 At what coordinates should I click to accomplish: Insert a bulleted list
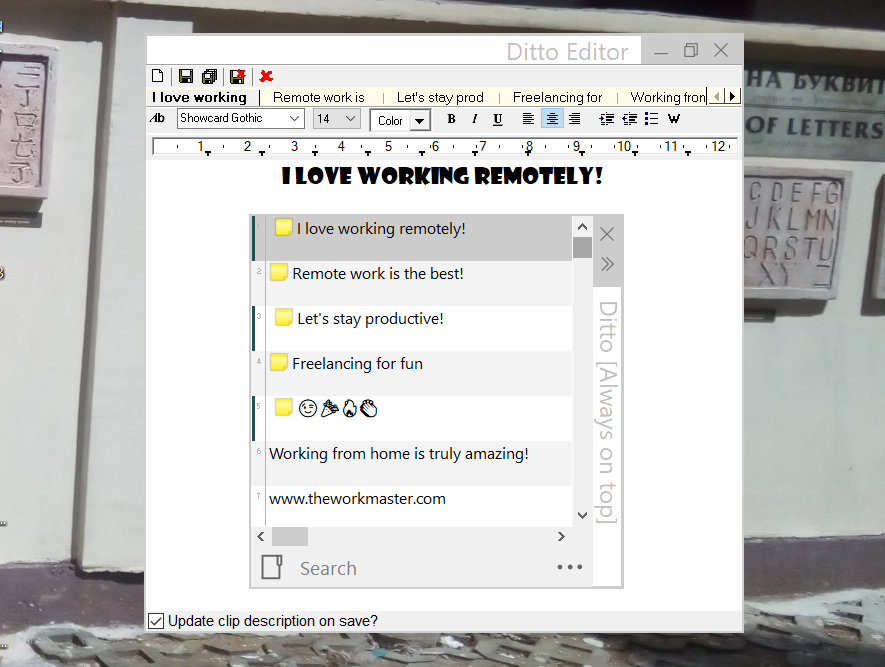click(x=651, y=119)
